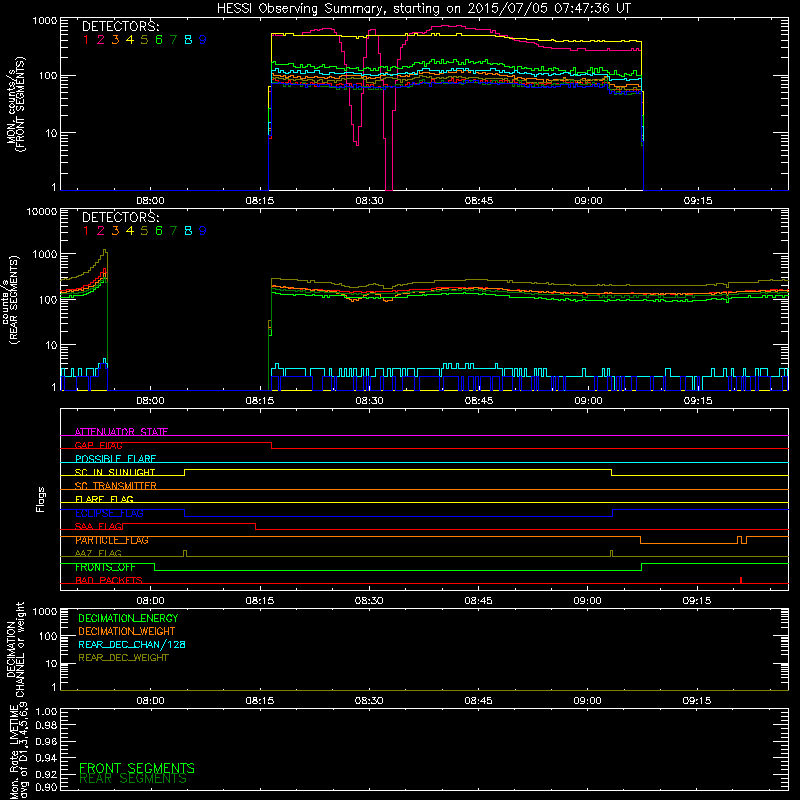The width and height of the screenshot is (800, 800).
Task: Click the 08:30 tick under the front segments plot
Action: tap(369, 201)
